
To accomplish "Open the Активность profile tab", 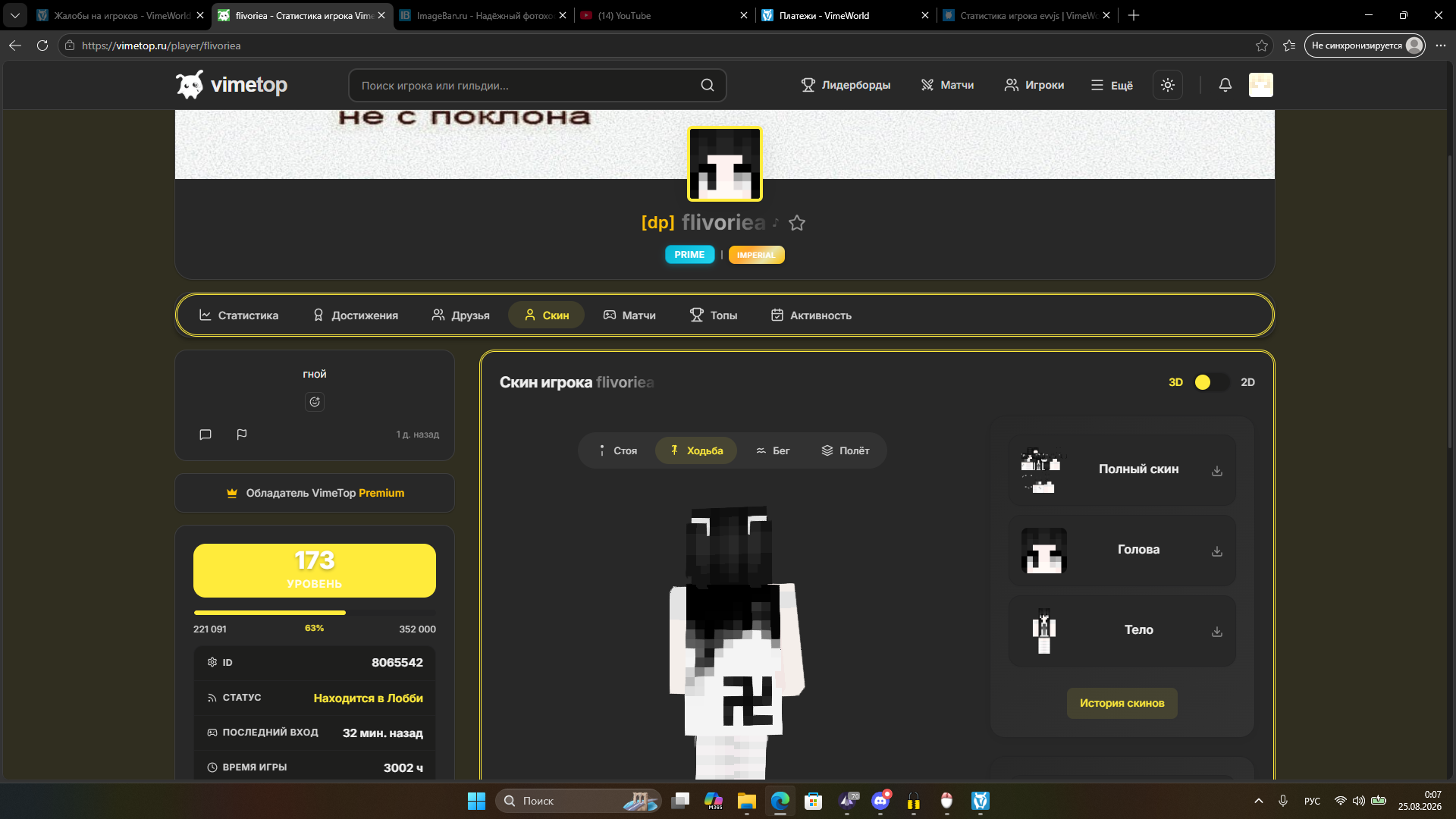I will [811, 315].
